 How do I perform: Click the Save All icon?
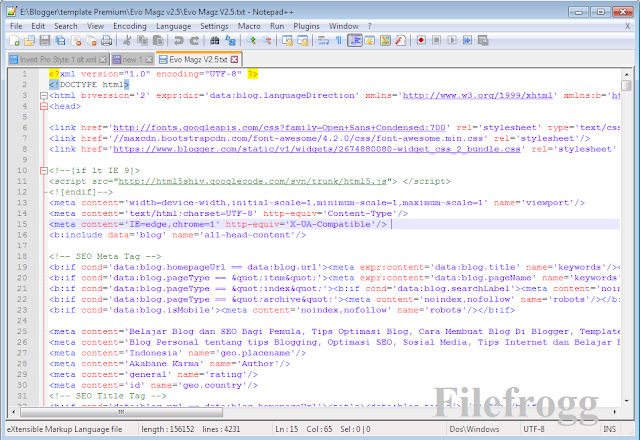[x=60, y=40]
